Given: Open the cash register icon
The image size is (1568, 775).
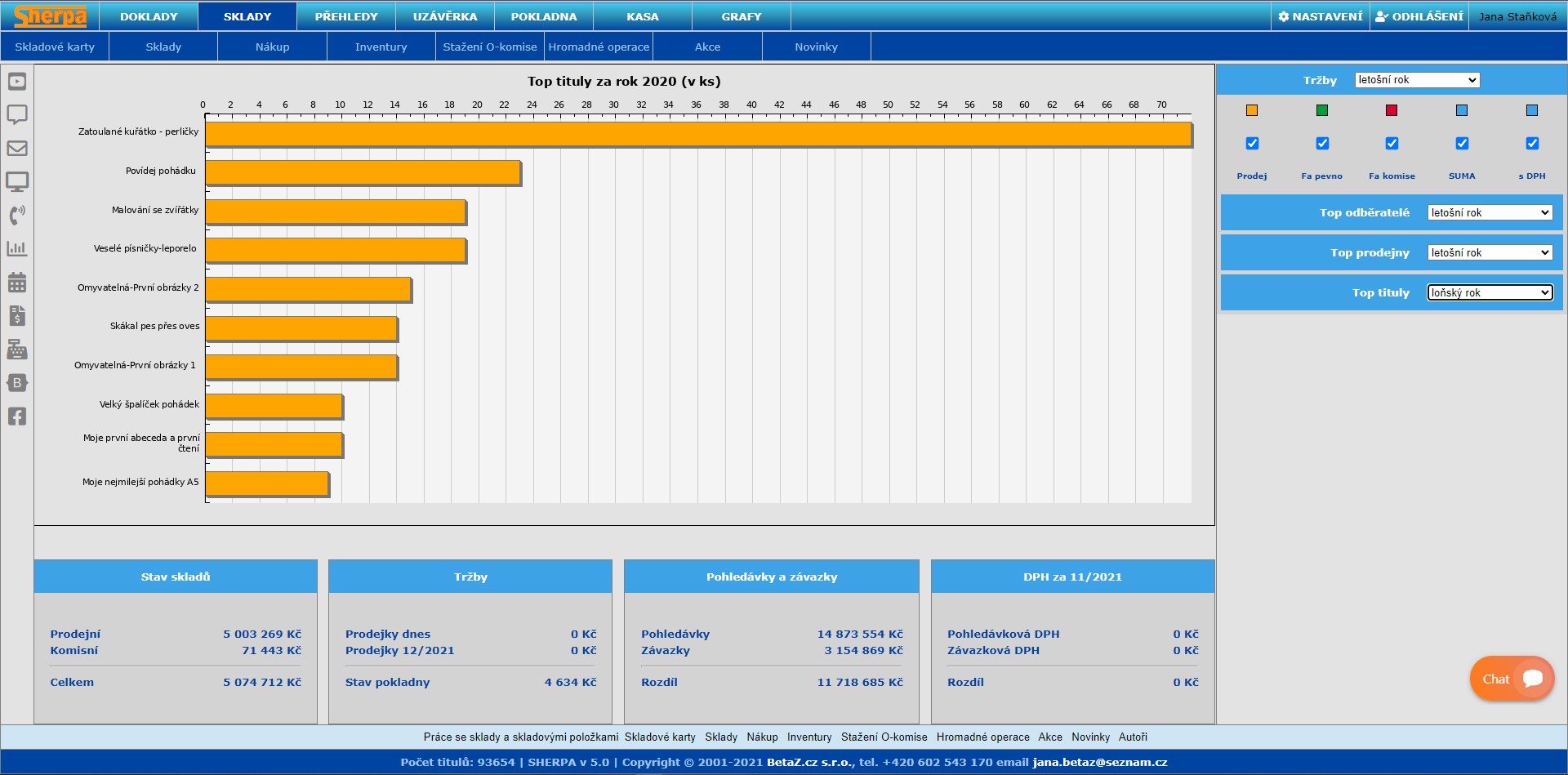Looking at the screenshot, I should [x=17, y=350].
